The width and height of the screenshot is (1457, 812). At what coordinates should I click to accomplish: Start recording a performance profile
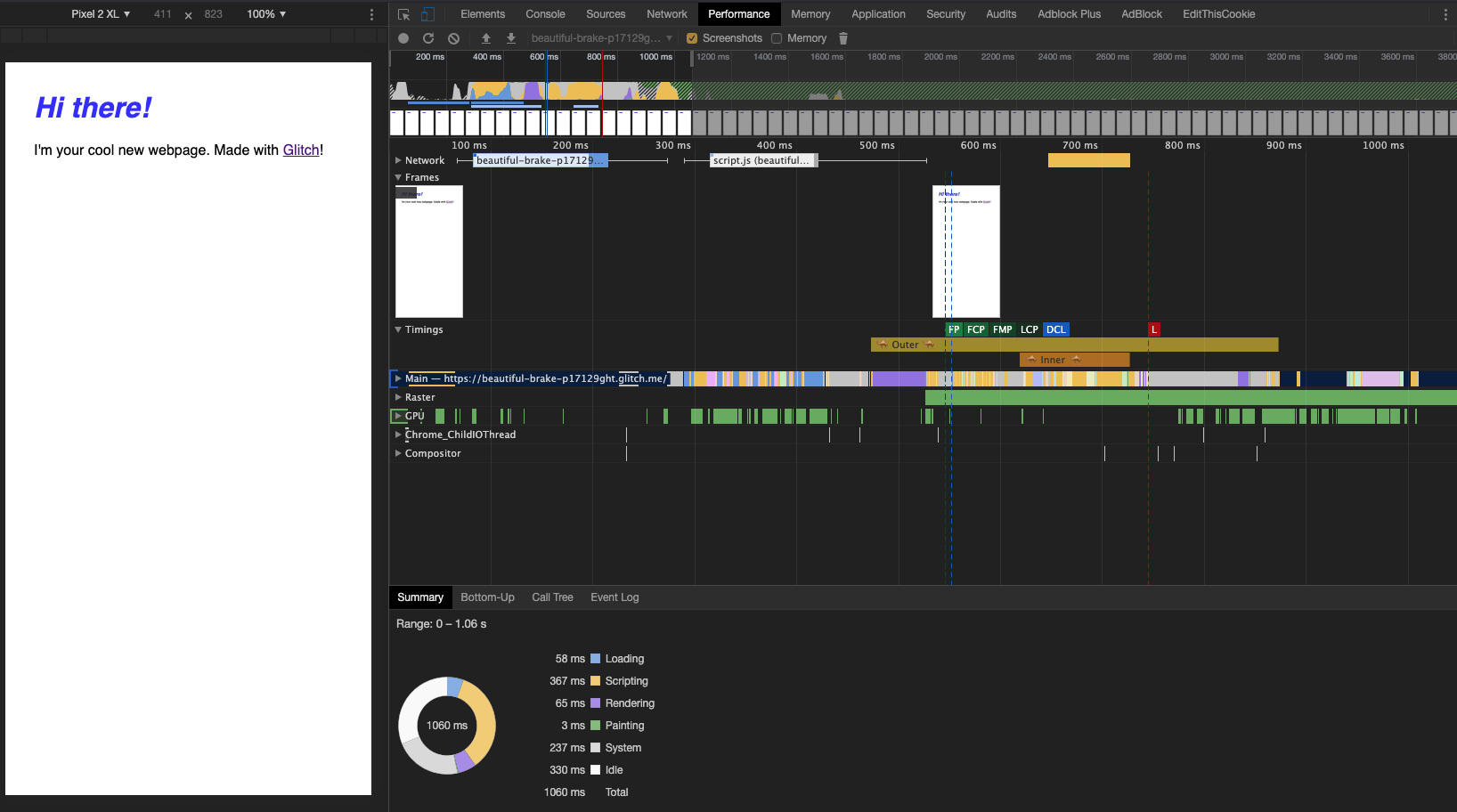(403, 38)
